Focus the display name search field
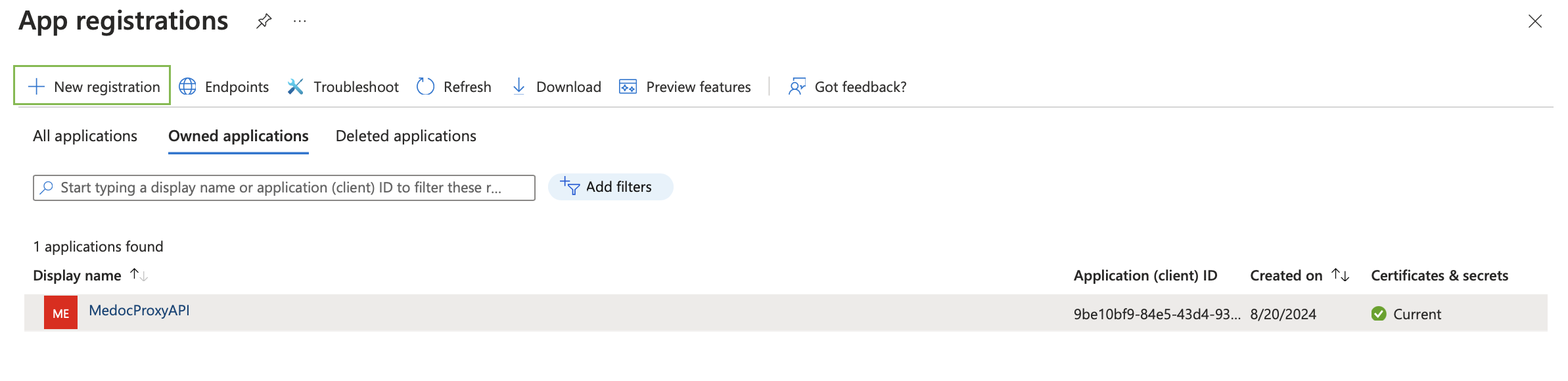 tap(283, 188)
